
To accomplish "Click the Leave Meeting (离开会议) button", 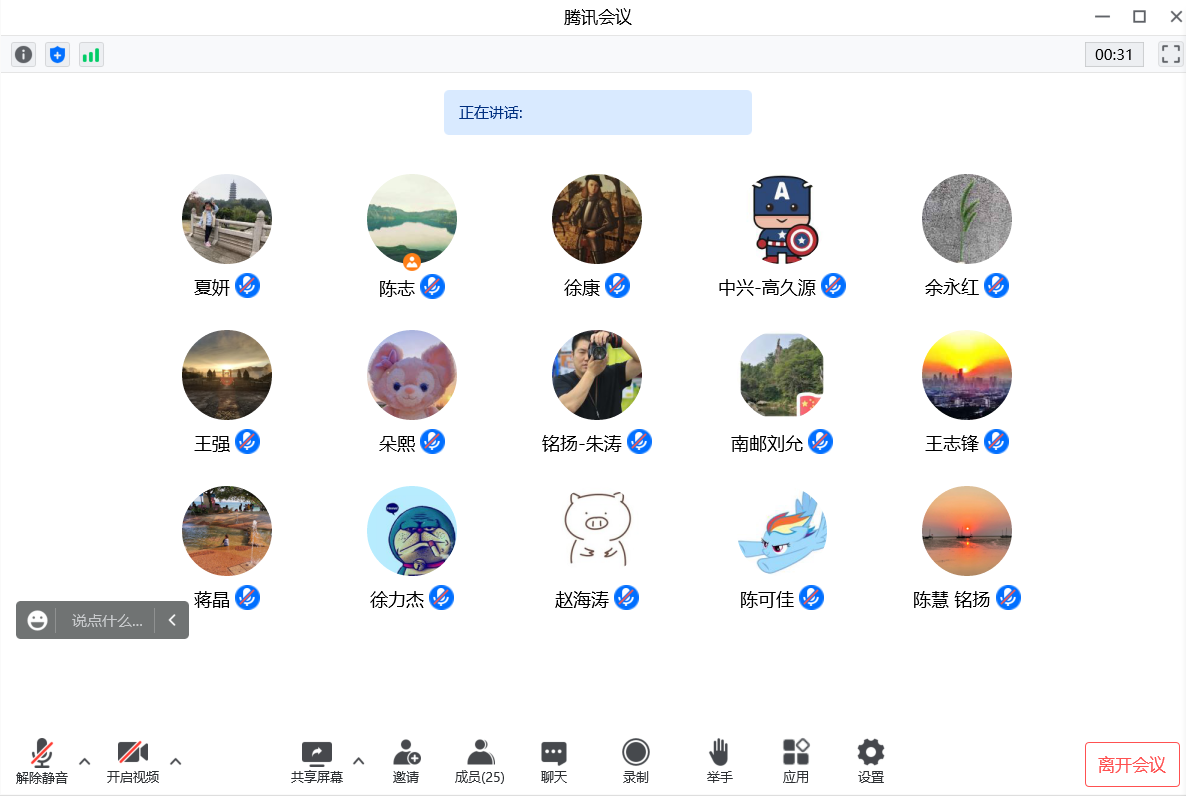I will point(1132,765).
